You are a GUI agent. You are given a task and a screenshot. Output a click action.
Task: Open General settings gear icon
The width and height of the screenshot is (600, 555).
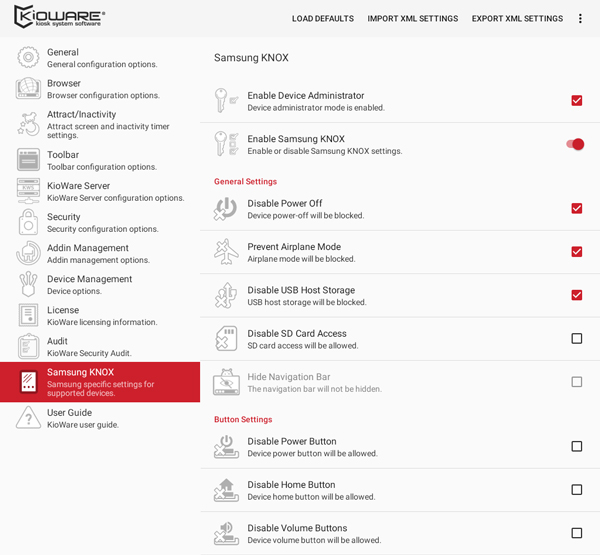(x=28, y=57)
